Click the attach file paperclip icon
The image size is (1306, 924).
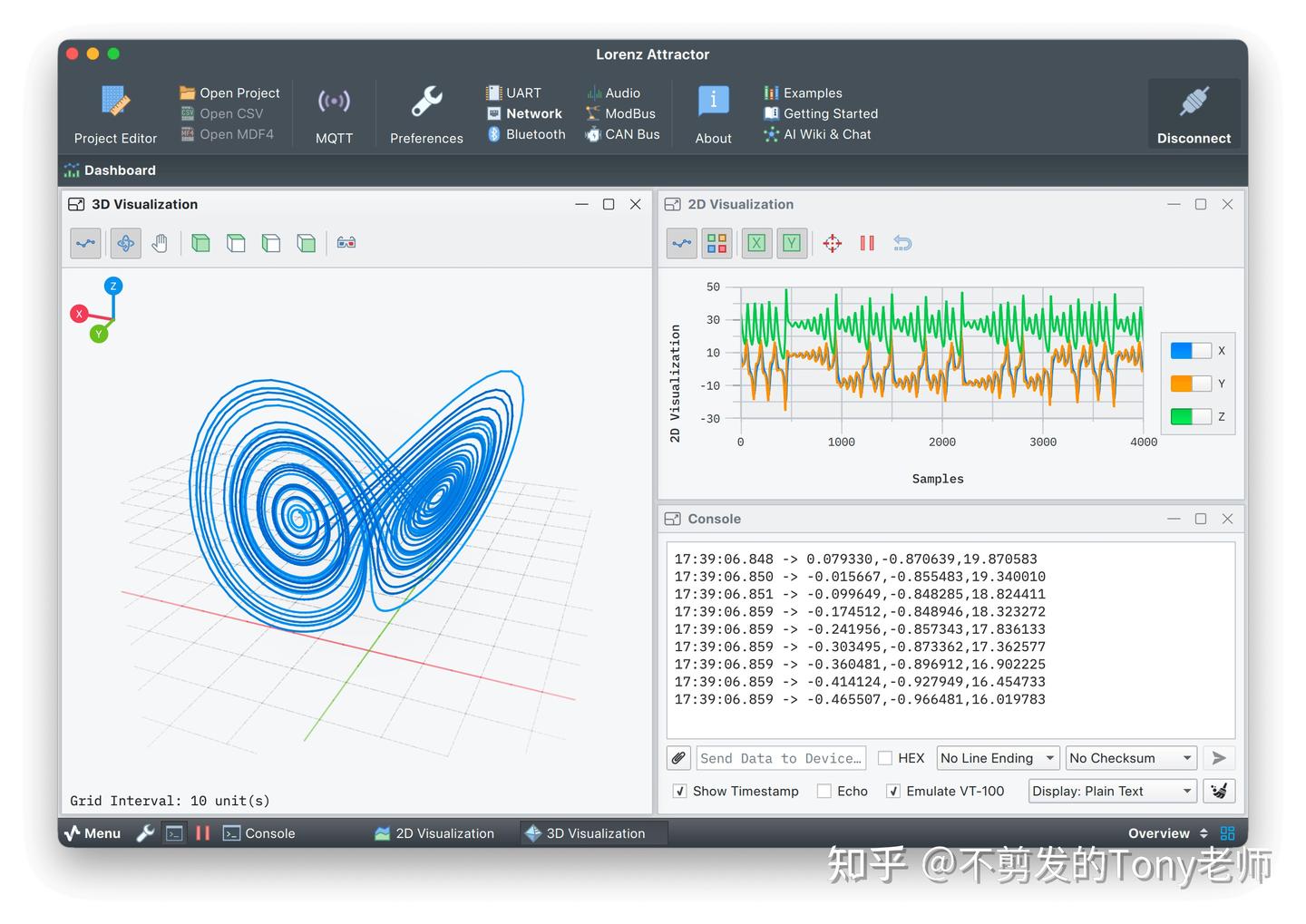point(678,758)
